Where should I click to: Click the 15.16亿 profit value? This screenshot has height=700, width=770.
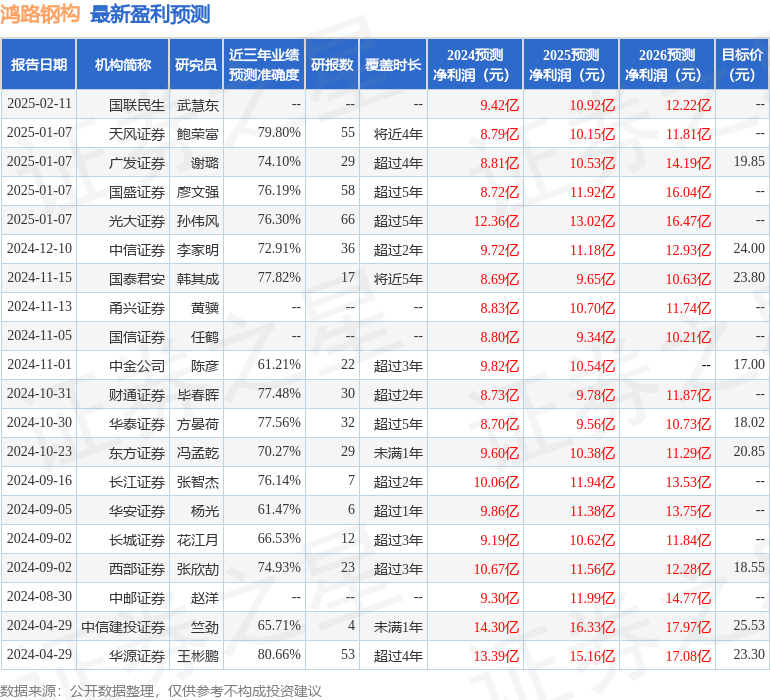[x=592, y=656]
